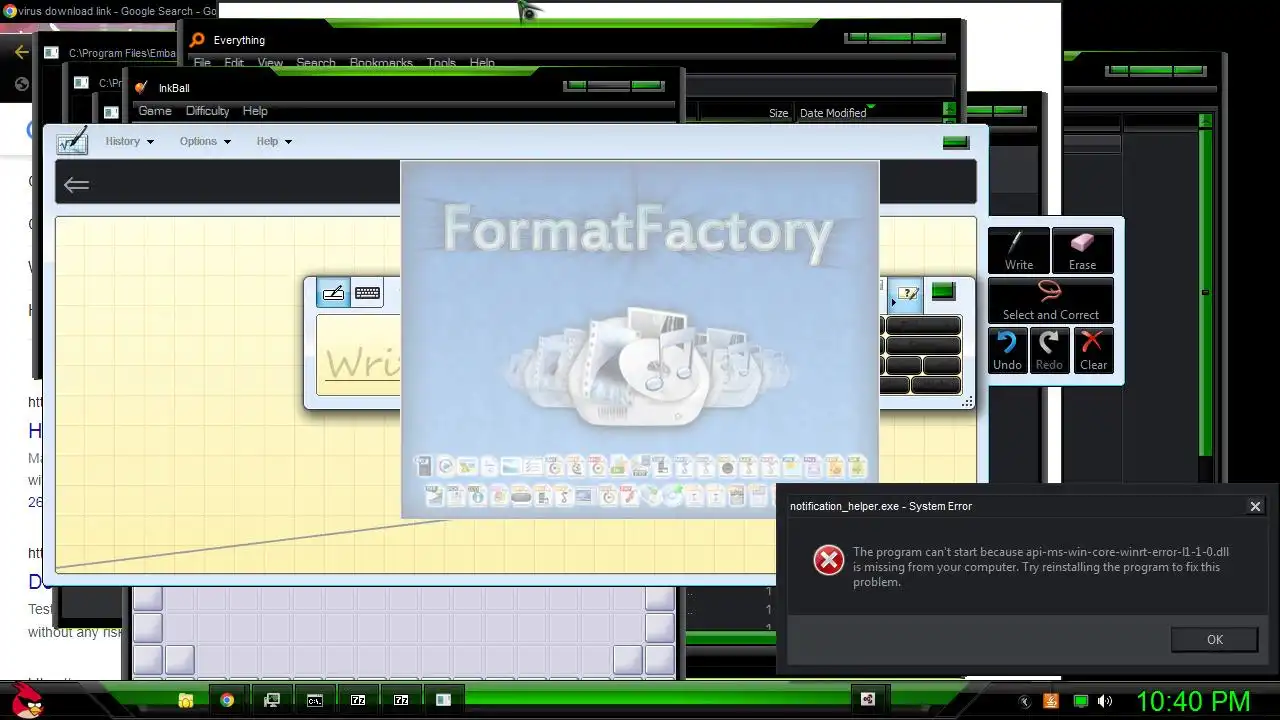Viewport: 1280px width, 720px height.
Task: Sort by Size column in Everything
Action: [x=778, y=113]
